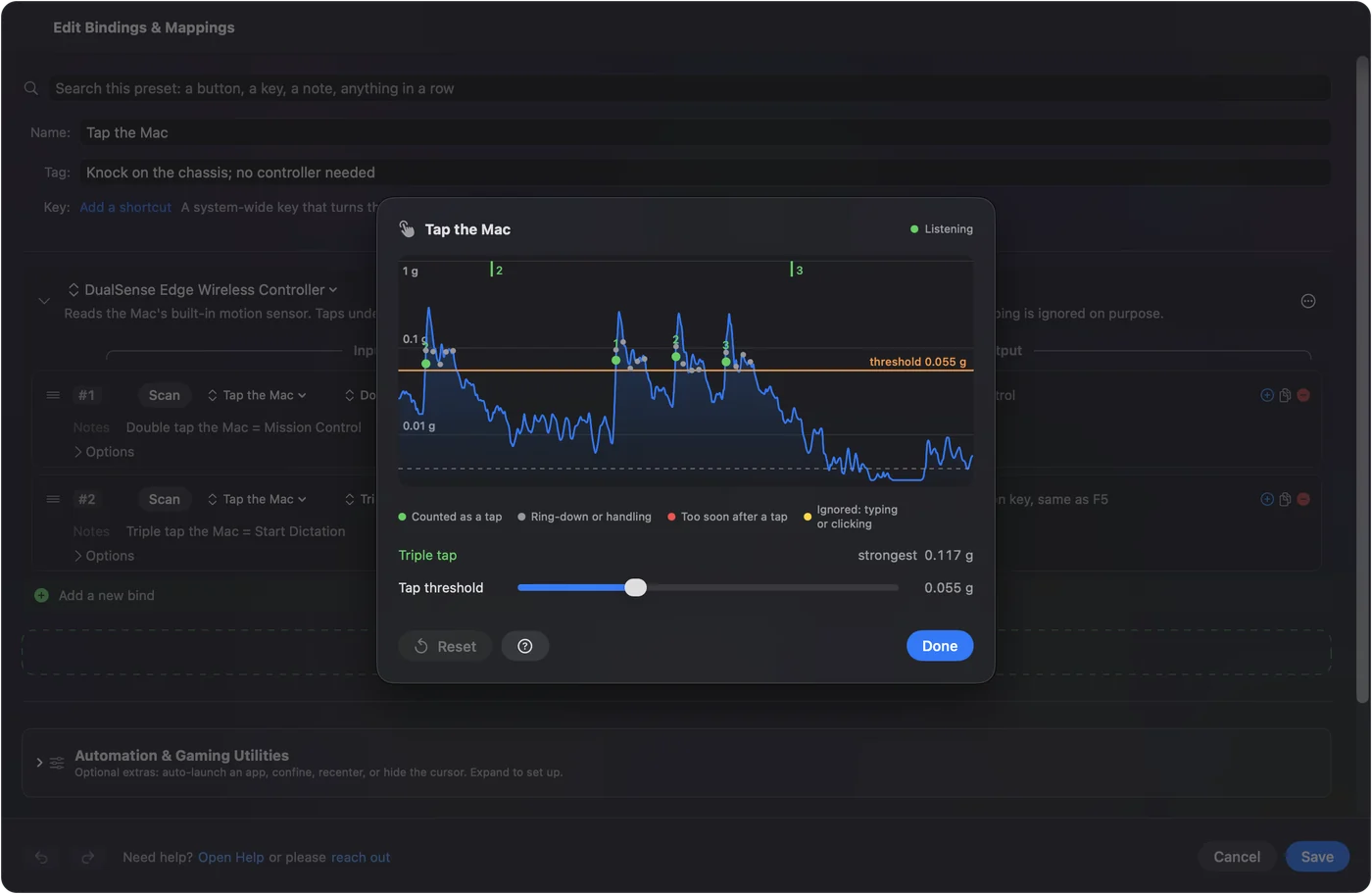Click the Cancel button
The image size is (1372, 894).
tap(1237, 857)
